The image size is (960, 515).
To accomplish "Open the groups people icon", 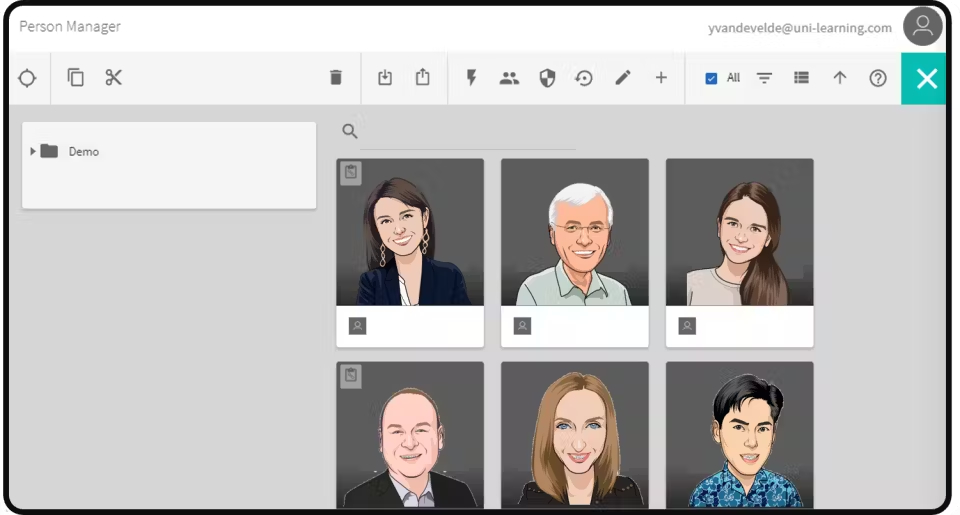I will coord(509,78).
